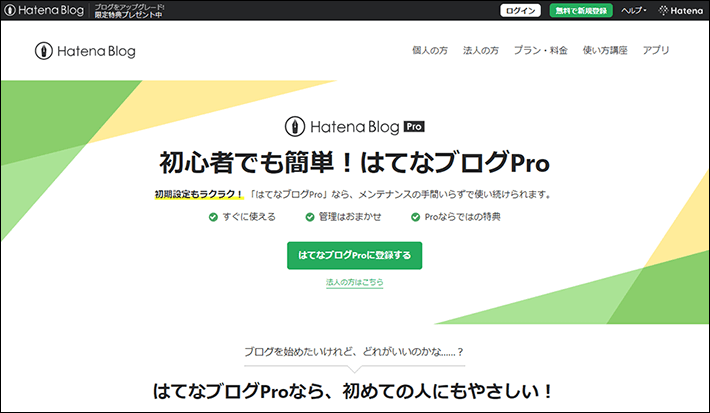Viewport: 710px width, 413px height.
Task: Click highlighted text 初期設定もラクラク！
Action: coord(199,194)
